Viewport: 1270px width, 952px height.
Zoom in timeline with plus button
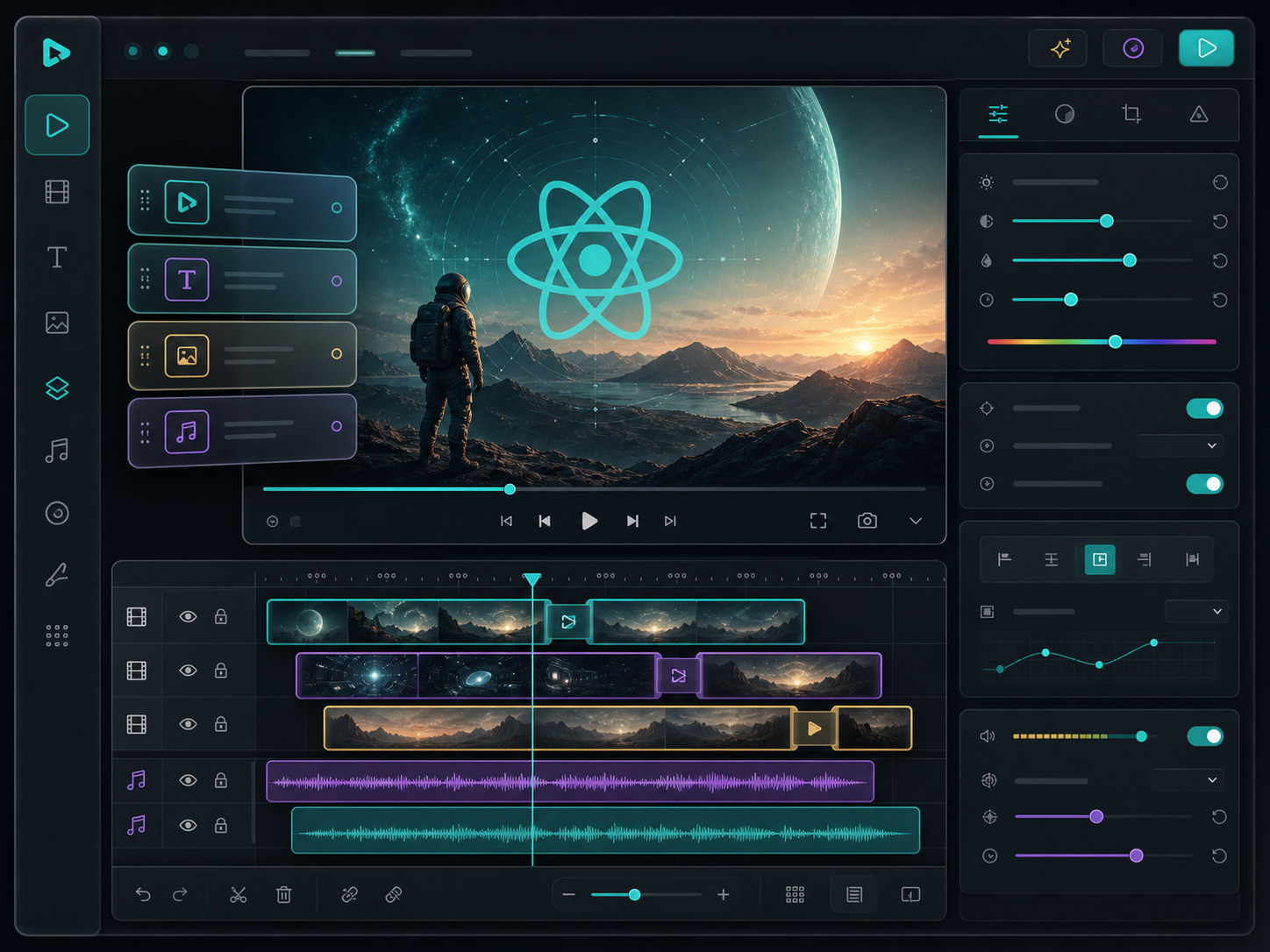pos(723,894)
